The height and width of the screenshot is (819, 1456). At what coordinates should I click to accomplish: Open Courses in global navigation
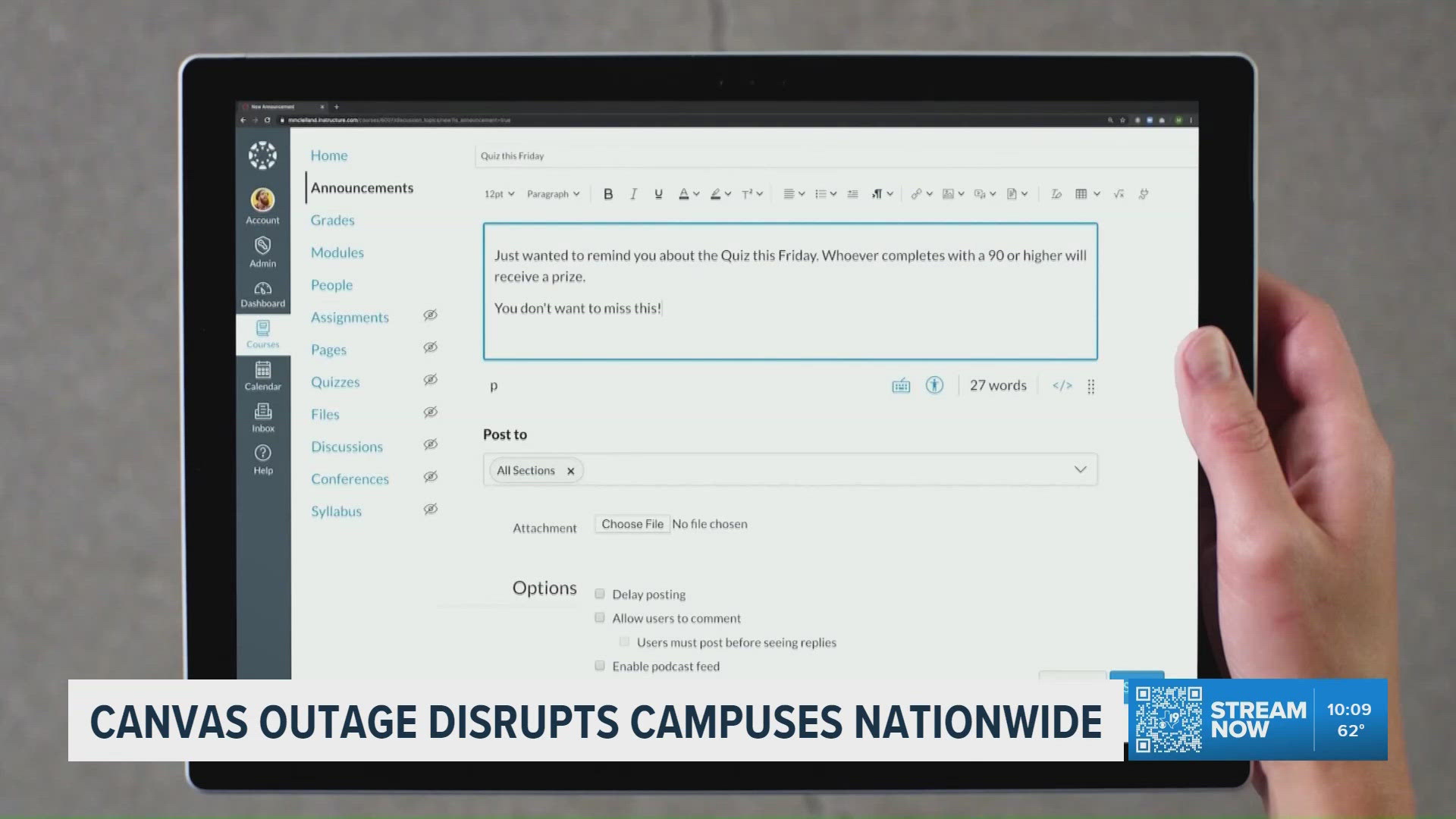pyautogui.click(x=262, y=334)
